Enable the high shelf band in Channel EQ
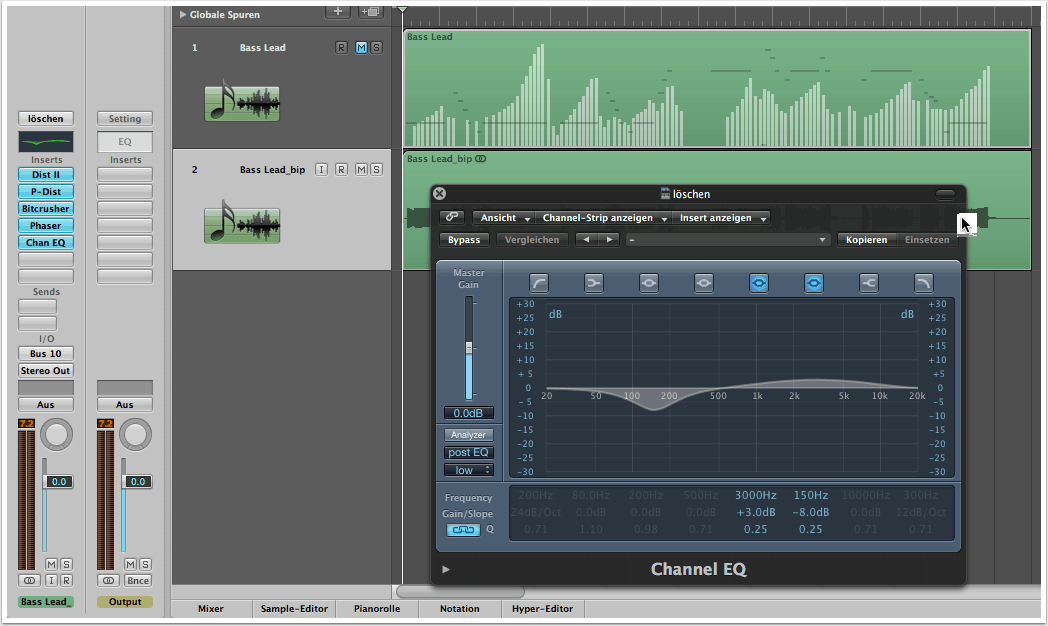Screen dimensions: 1048x626 pos(868,283)
